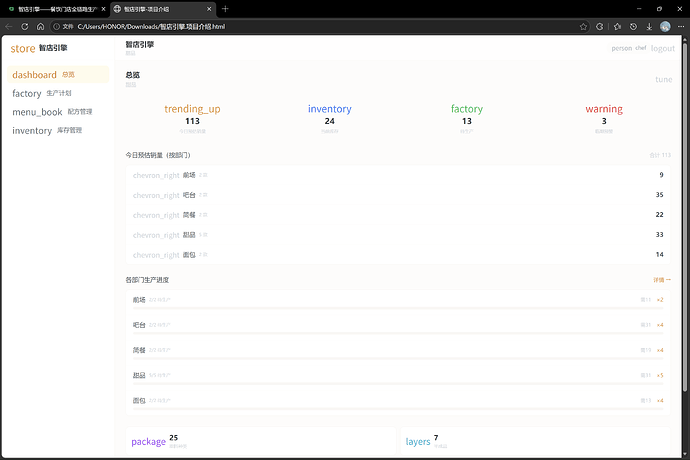Viewport: 690px width, 460px height.
Task: Click the 总览 page title
Action: (132, 75)
